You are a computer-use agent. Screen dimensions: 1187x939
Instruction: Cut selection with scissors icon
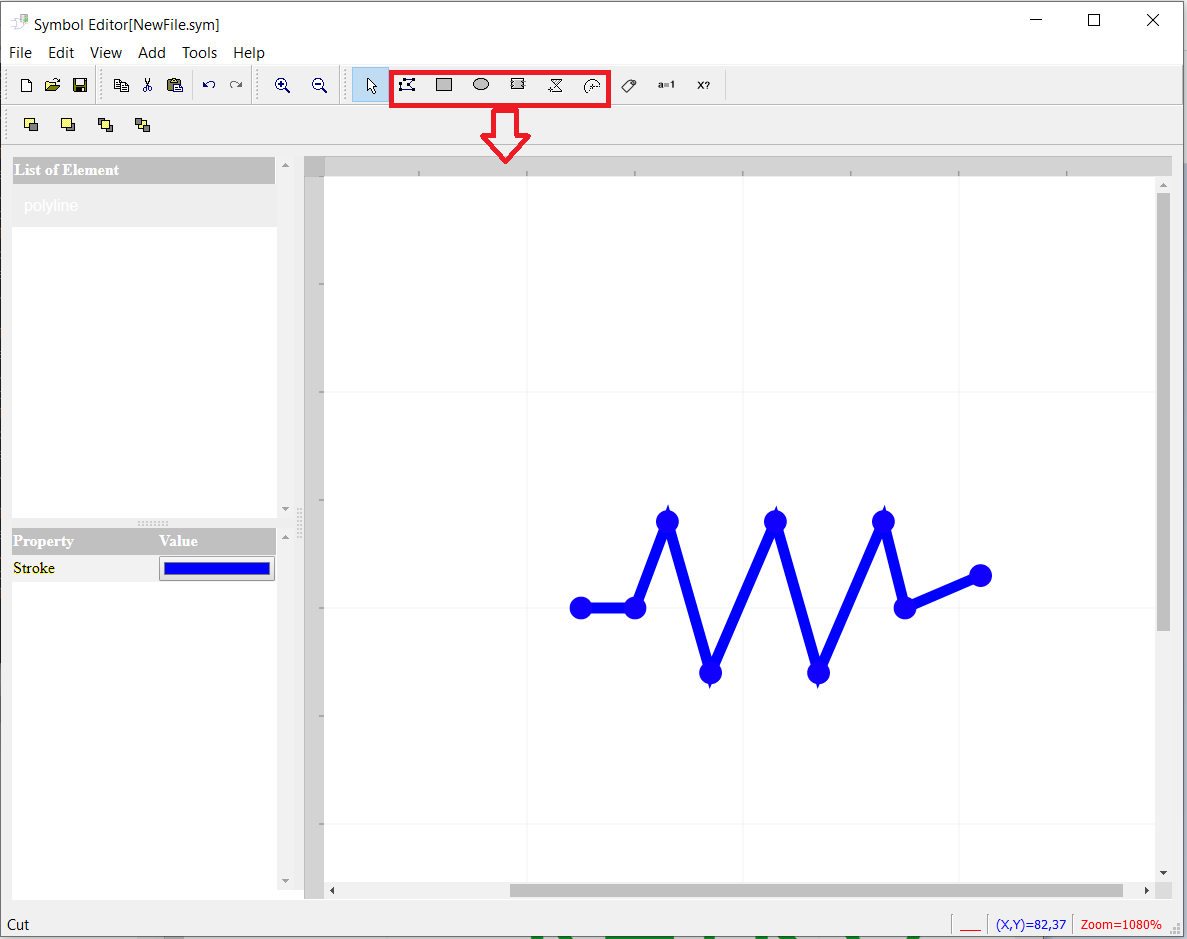click(148, 86)
